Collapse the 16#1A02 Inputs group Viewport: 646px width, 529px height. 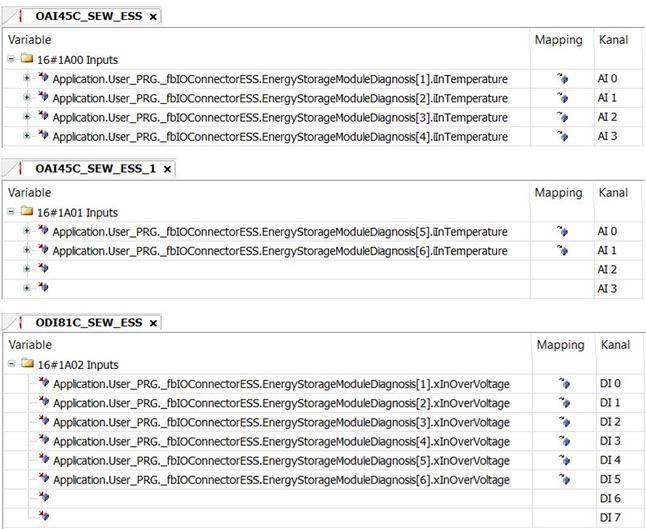pyautogui.click(x=11, y=365)
